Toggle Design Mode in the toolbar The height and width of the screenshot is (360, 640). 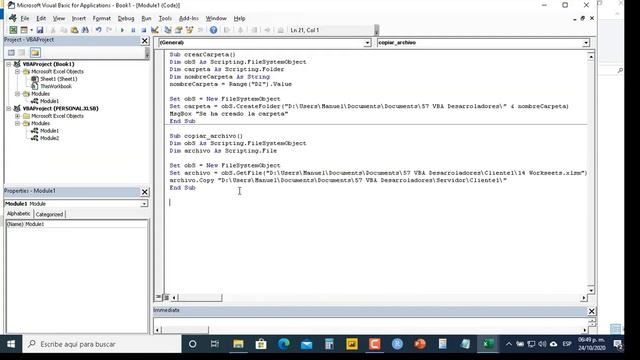pos(155,30)
